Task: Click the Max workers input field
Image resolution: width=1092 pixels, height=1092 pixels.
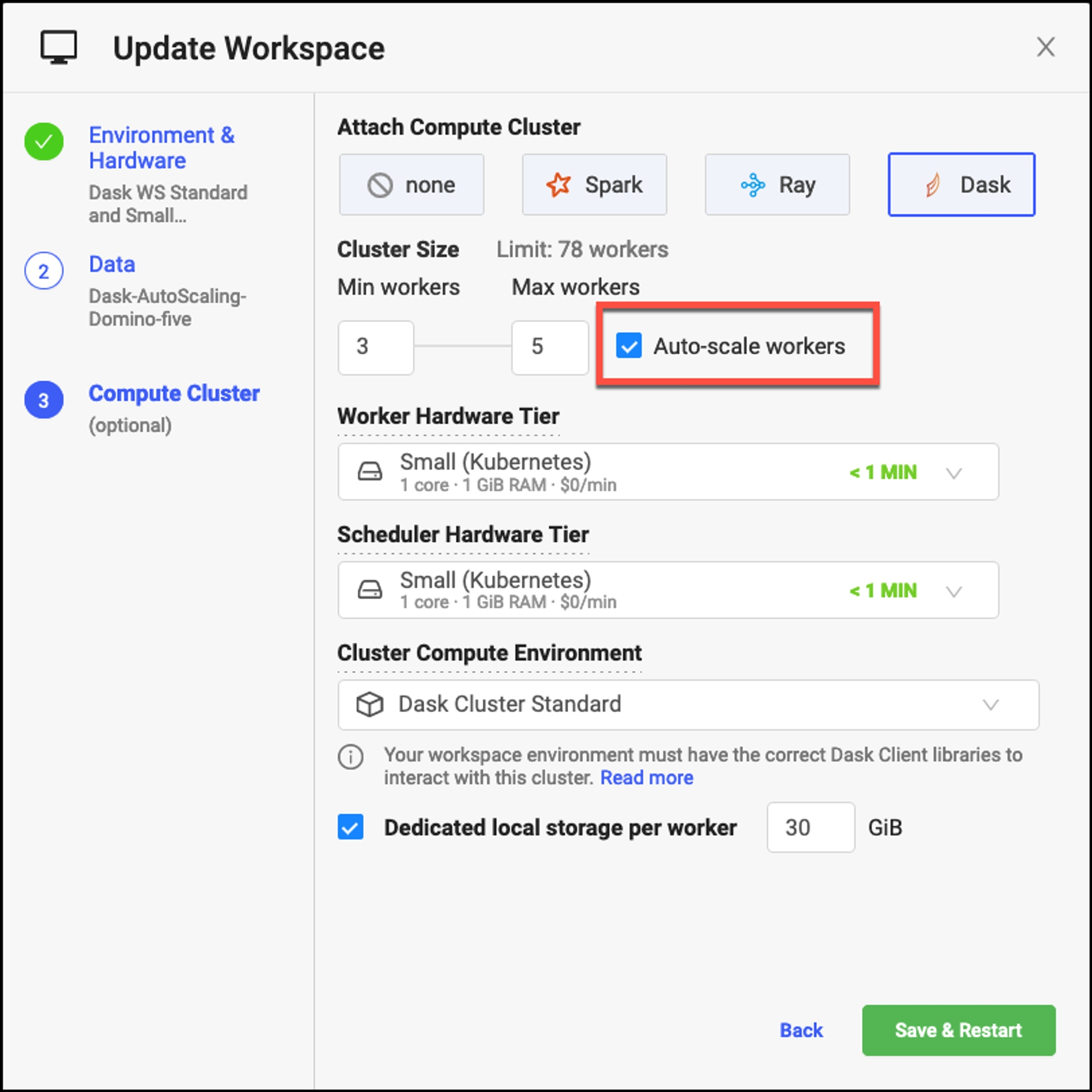Action: (x=549, y=347)
